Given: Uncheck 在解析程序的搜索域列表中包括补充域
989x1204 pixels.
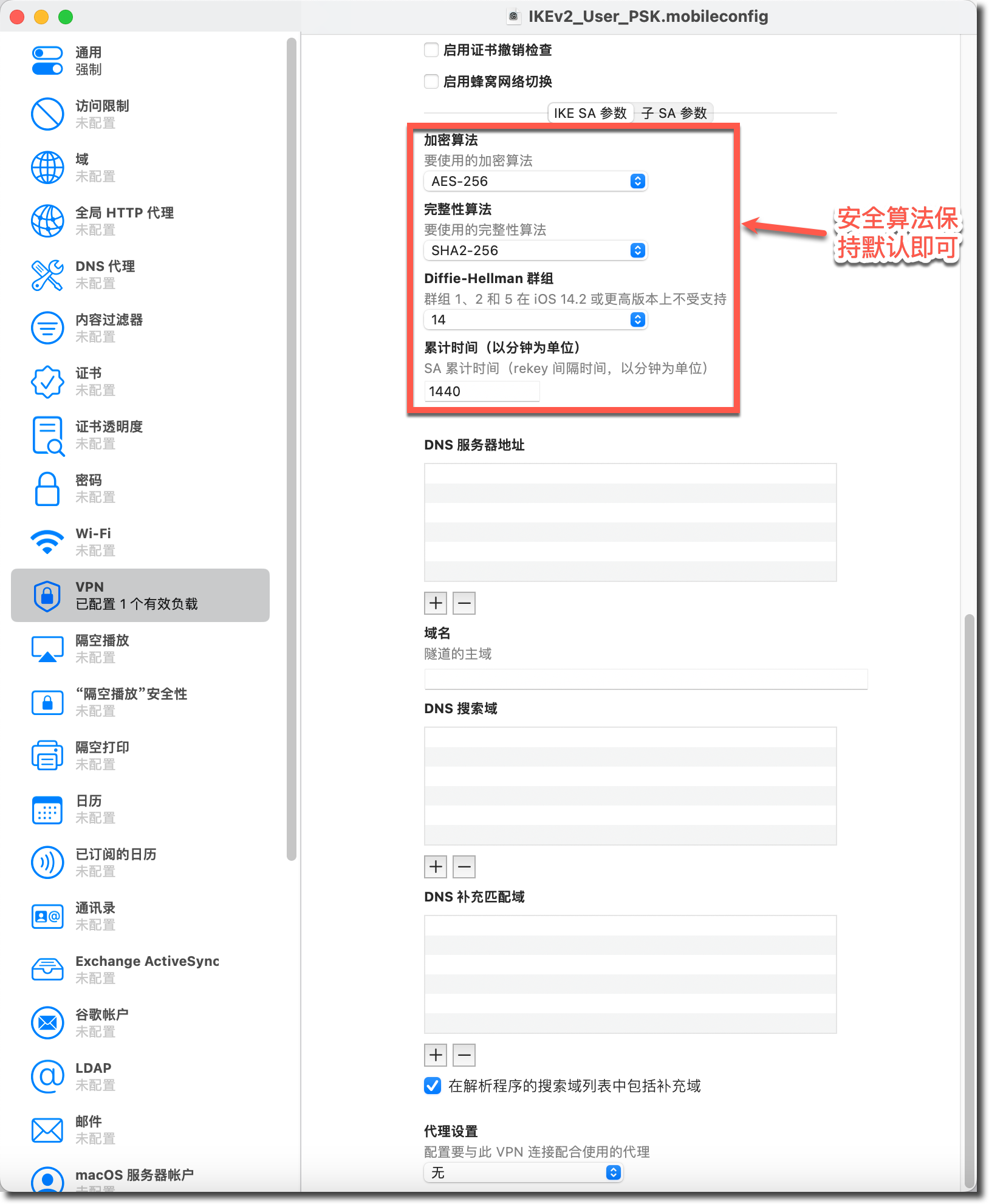Looking at the screenshot, I should coord(433,1086).
